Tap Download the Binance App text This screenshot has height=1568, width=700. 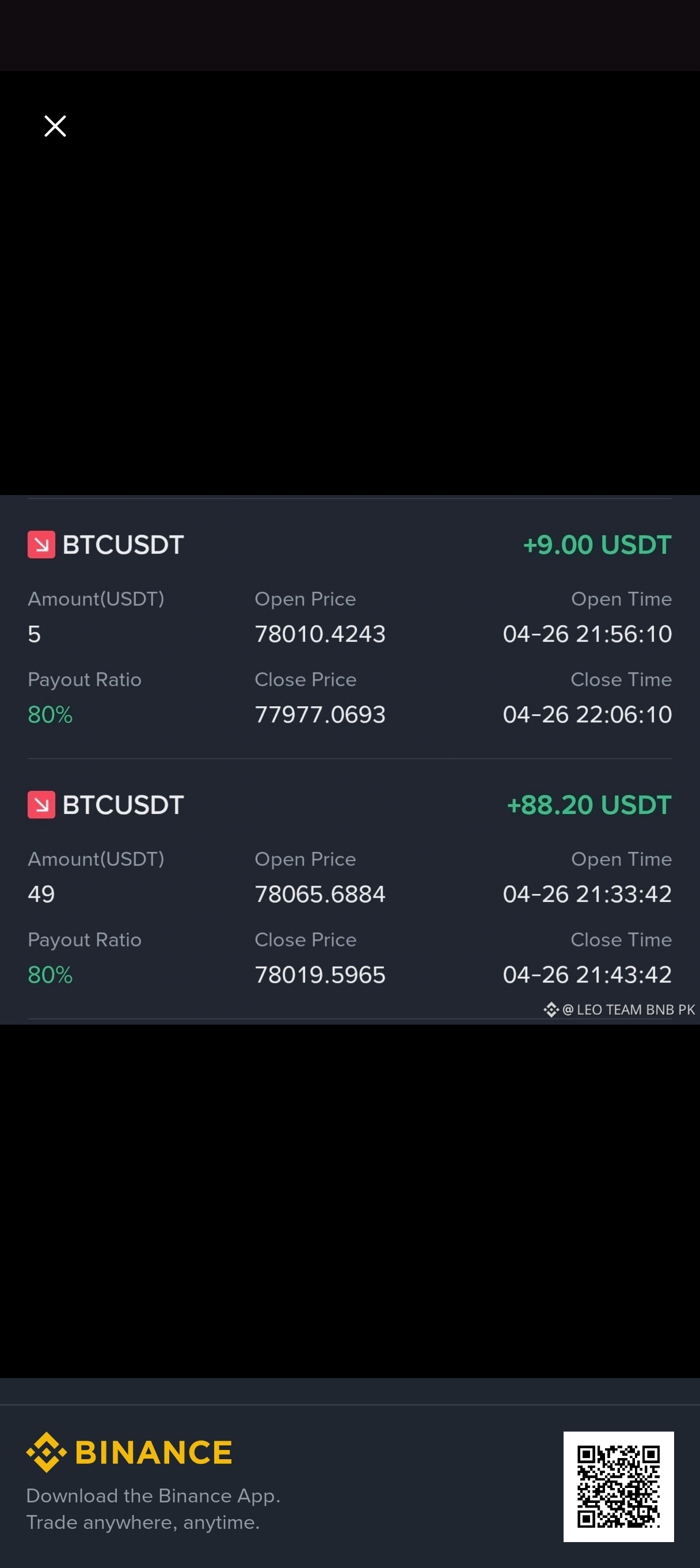click(153, 1495)
